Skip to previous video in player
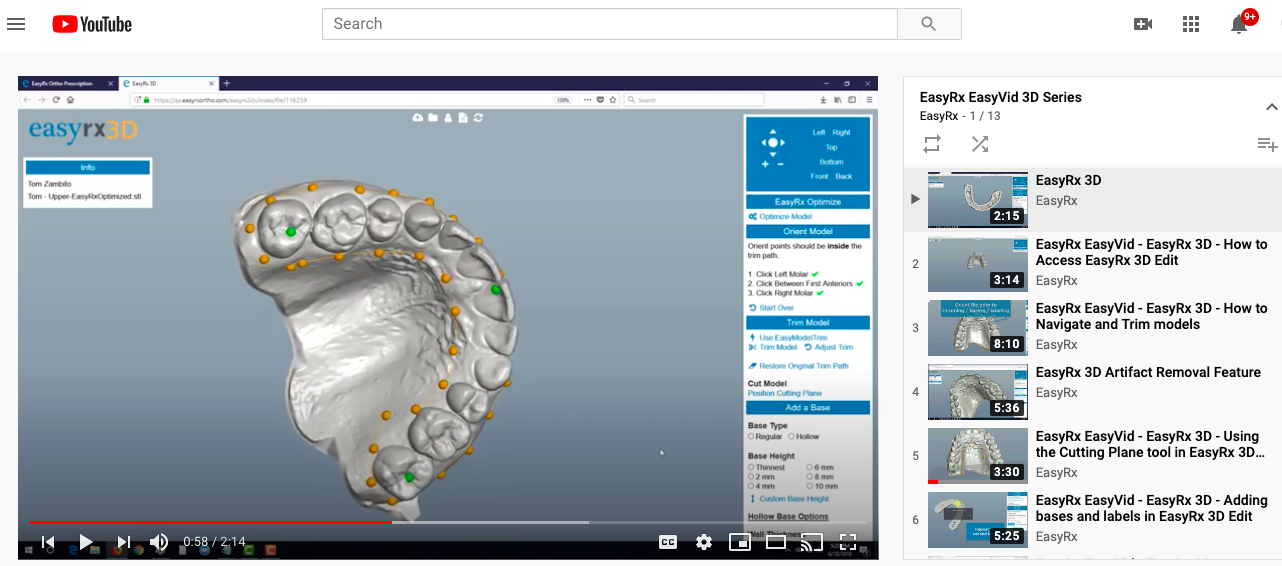 click(47, 542)
